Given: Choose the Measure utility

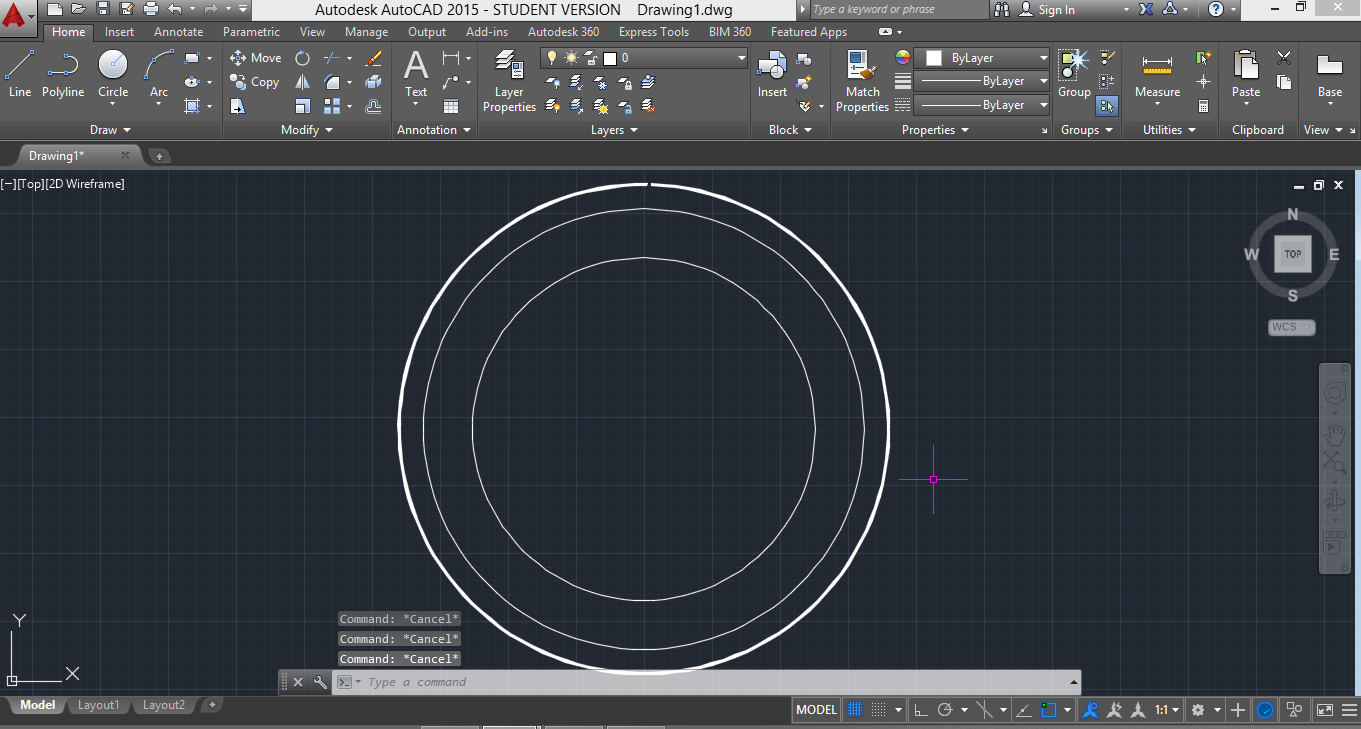Looking at the screenshot, I should coord(1157,76).
